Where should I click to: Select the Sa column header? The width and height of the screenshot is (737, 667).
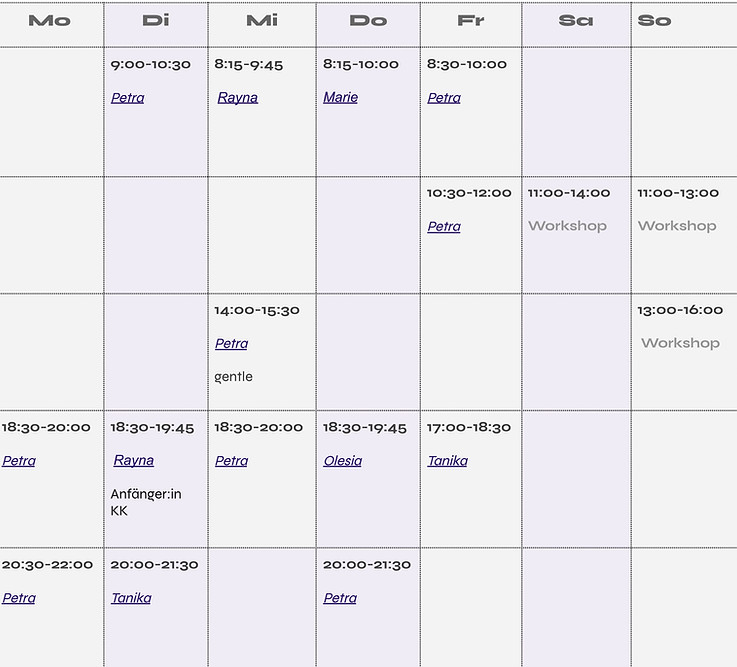coord(576,21)
